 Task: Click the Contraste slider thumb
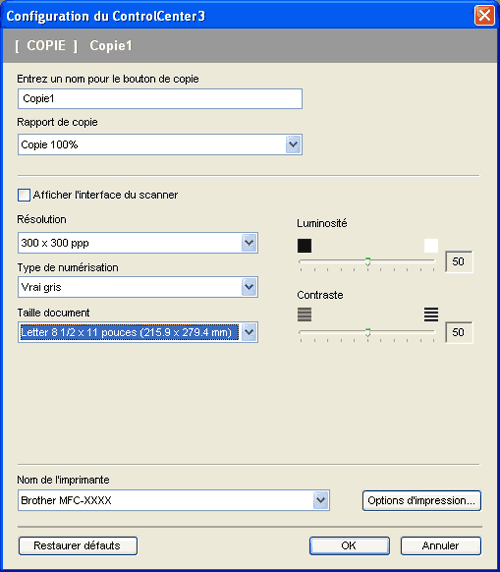[x=368, y=332]
